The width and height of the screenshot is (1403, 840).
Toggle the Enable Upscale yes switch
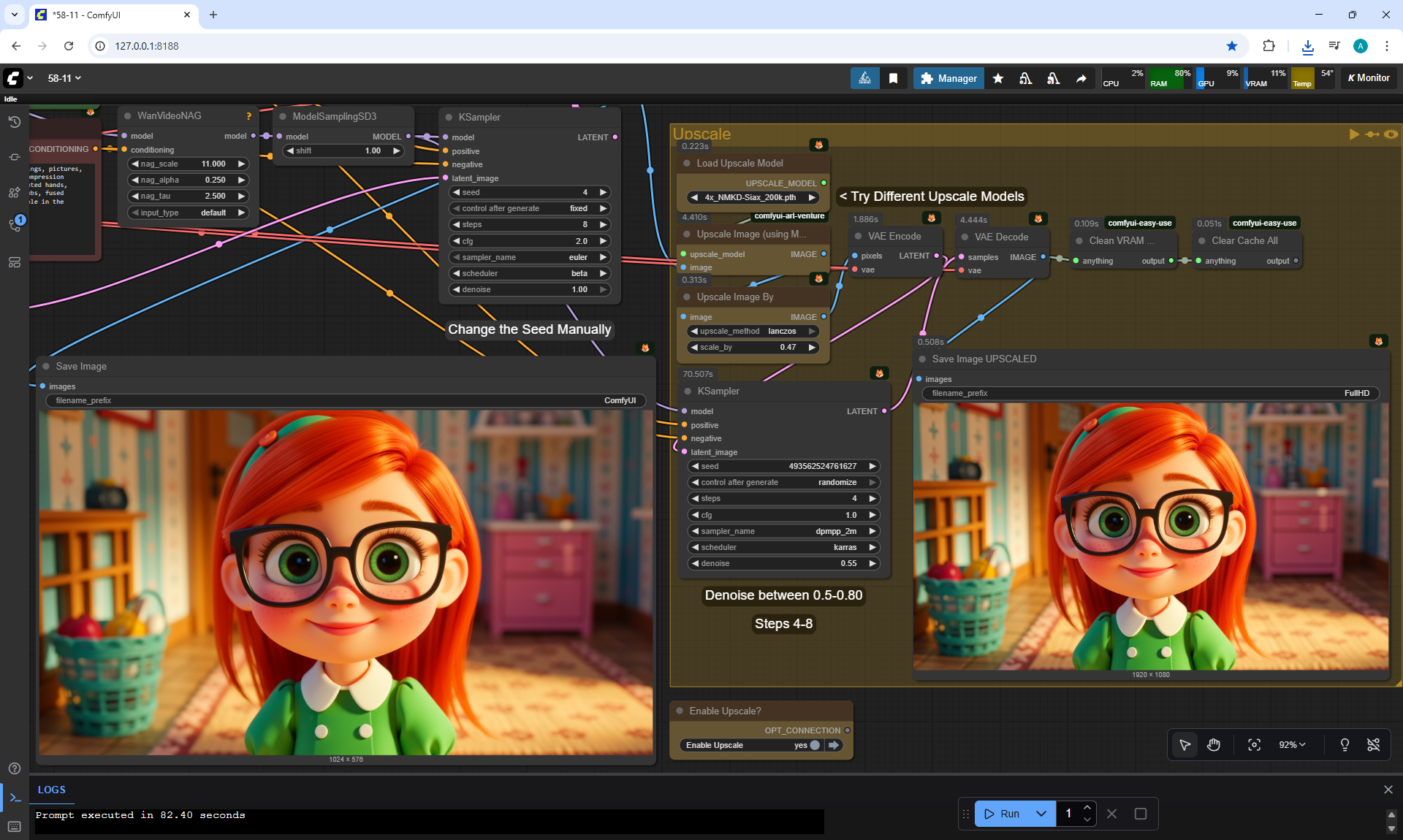[815, 745]
